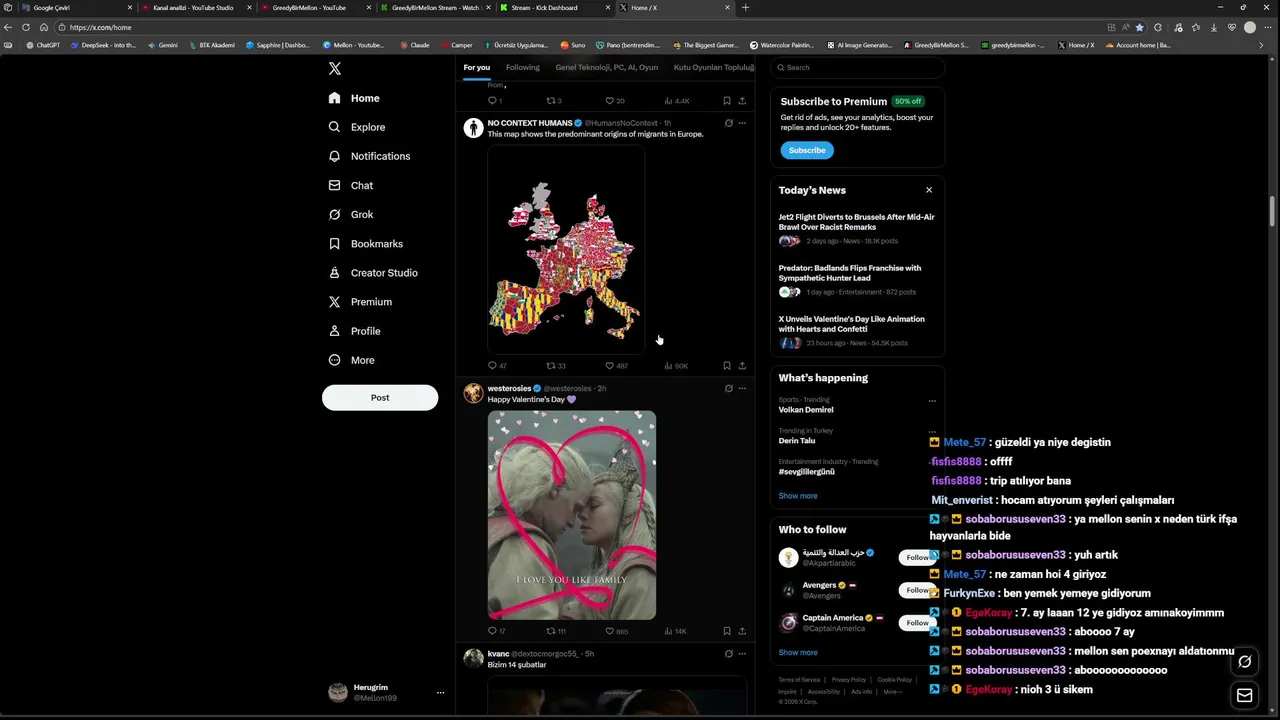Image resolution: width=1280 pixels, height=720 pixels.
Task: Open Premium in left sidebar
Action: (360, 301)
